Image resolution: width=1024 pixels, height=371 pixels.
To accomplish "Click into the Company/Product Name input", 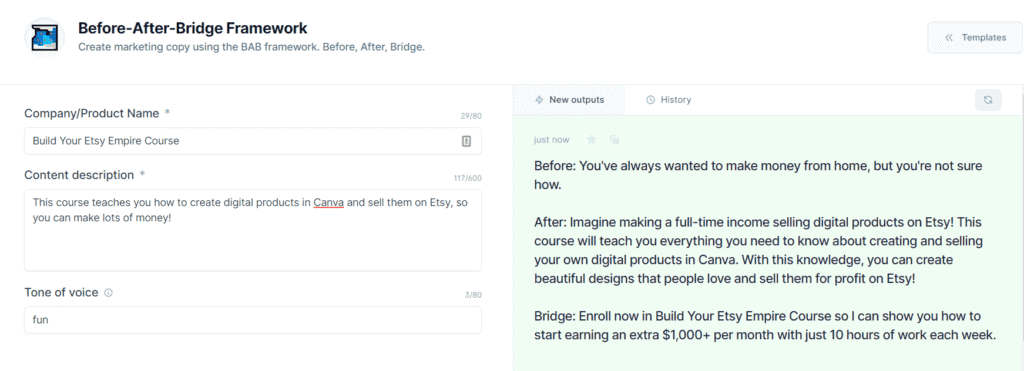I will coord(253,140).
